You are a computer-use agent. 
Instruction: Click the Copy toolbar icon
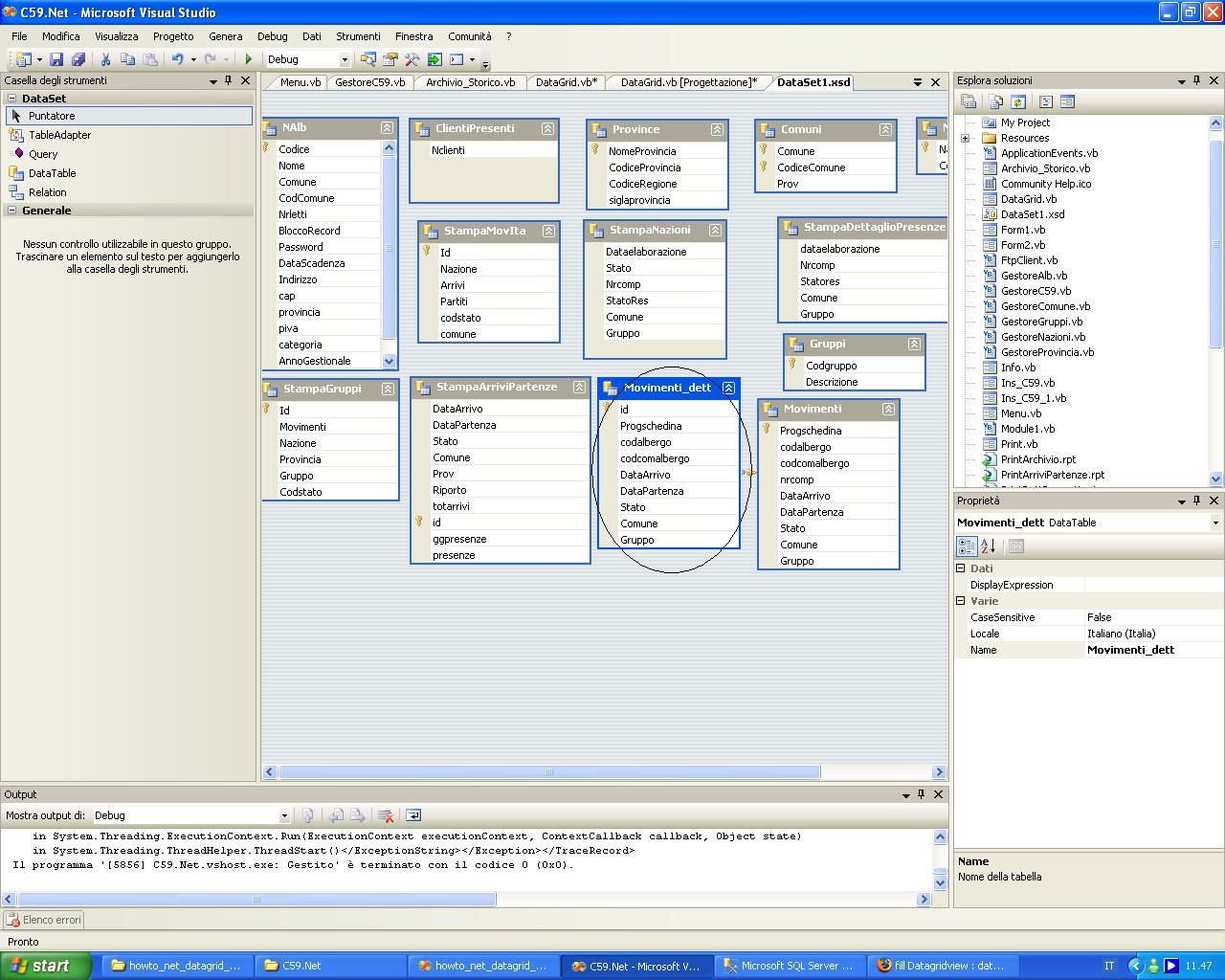pyautogui.click(x=127, y=59)
